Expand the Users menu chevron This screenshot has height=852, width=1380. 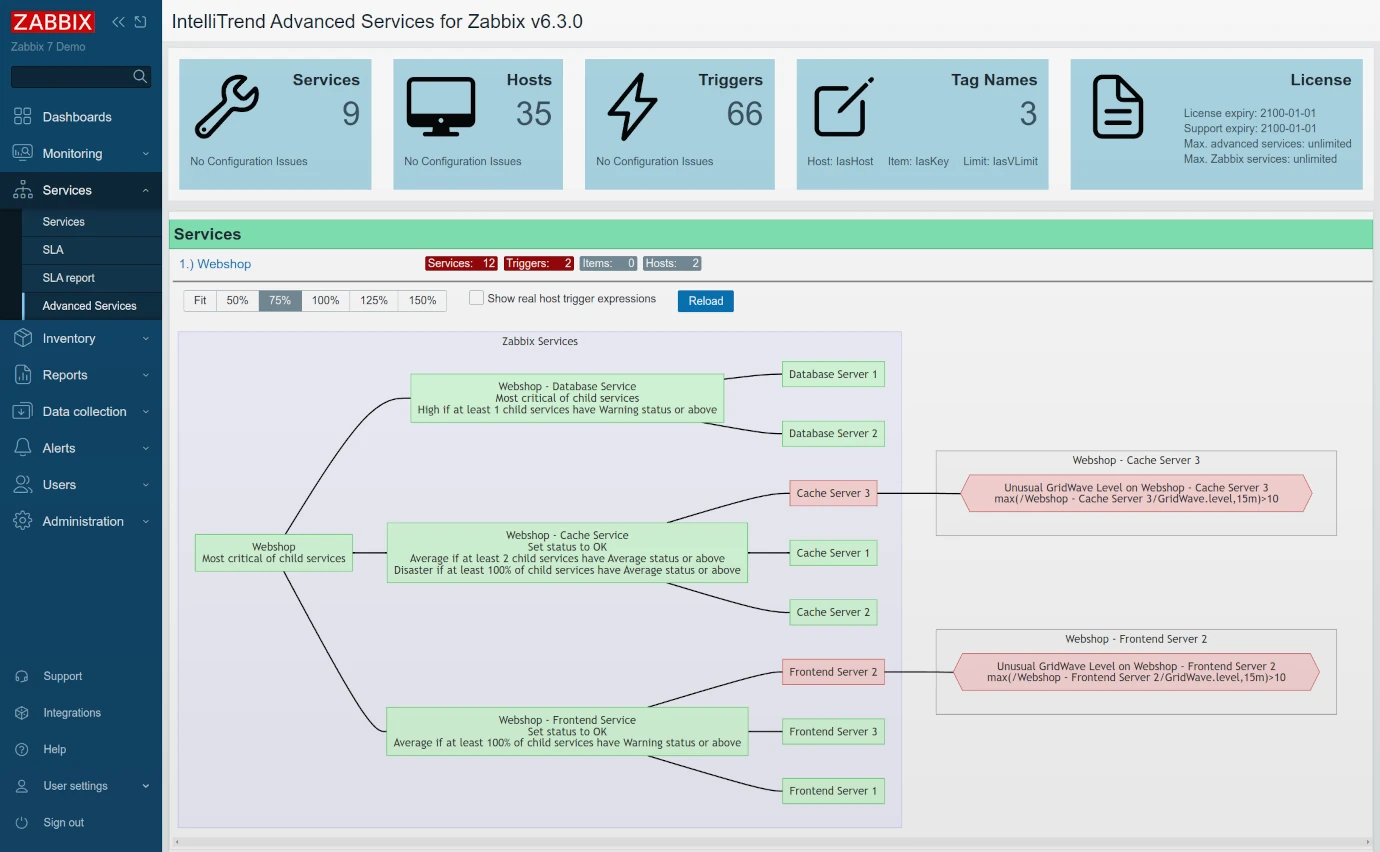click(146, 485)
